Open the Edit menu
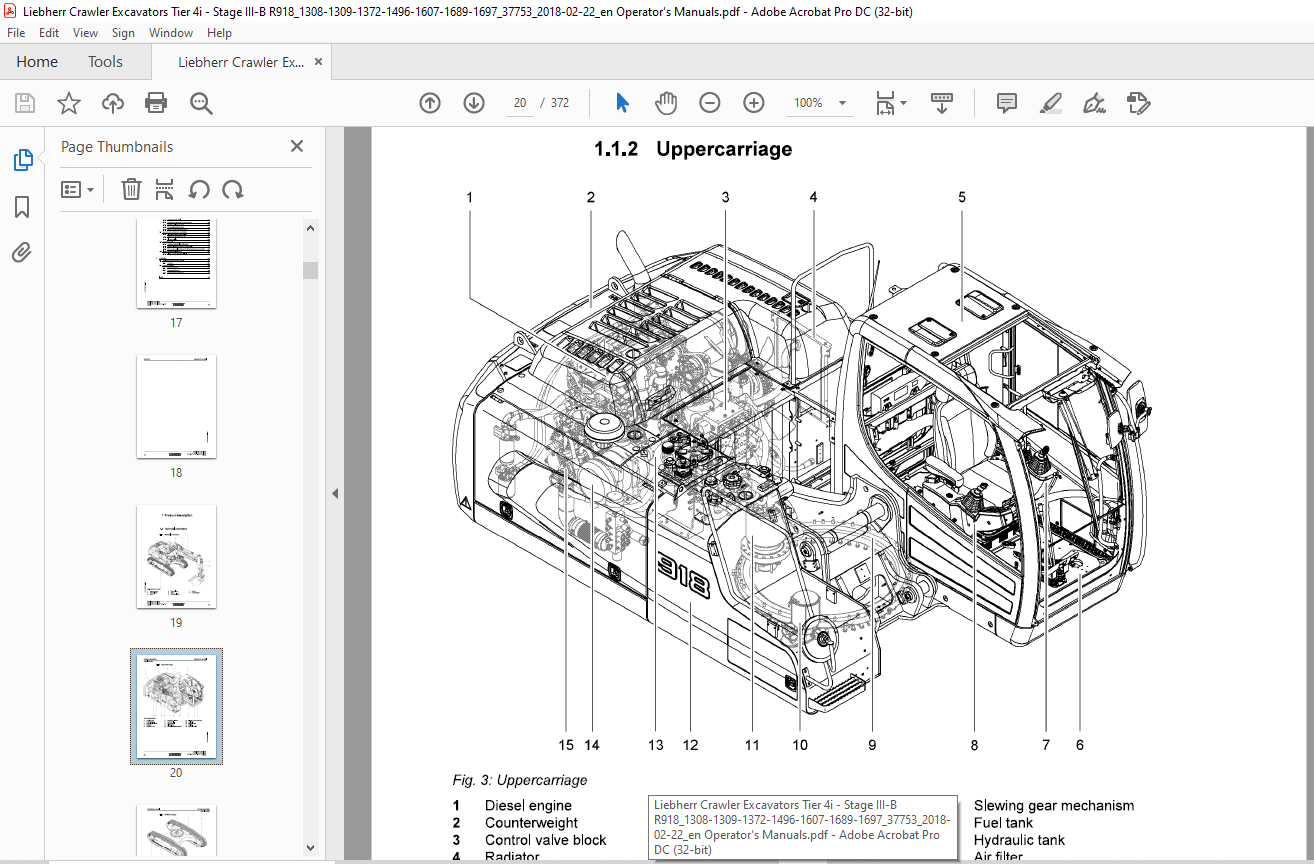This screenshot has width=1314, height=864. pyautogui.click(x=49, y=33)
